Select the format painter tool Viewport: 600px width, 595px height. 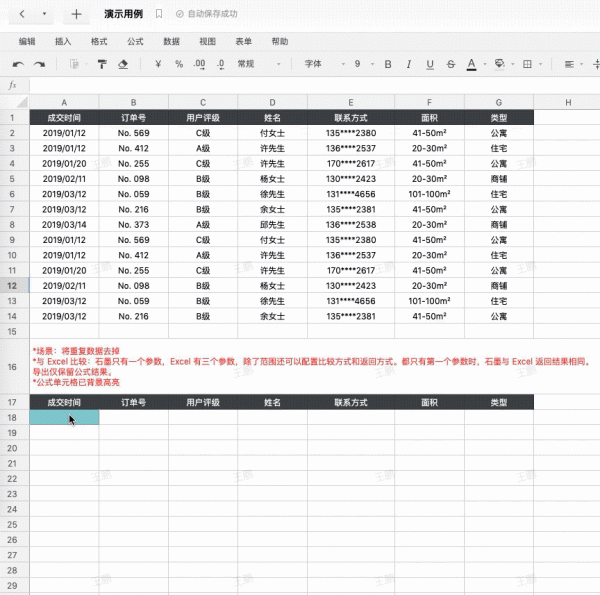coord(102,64)
